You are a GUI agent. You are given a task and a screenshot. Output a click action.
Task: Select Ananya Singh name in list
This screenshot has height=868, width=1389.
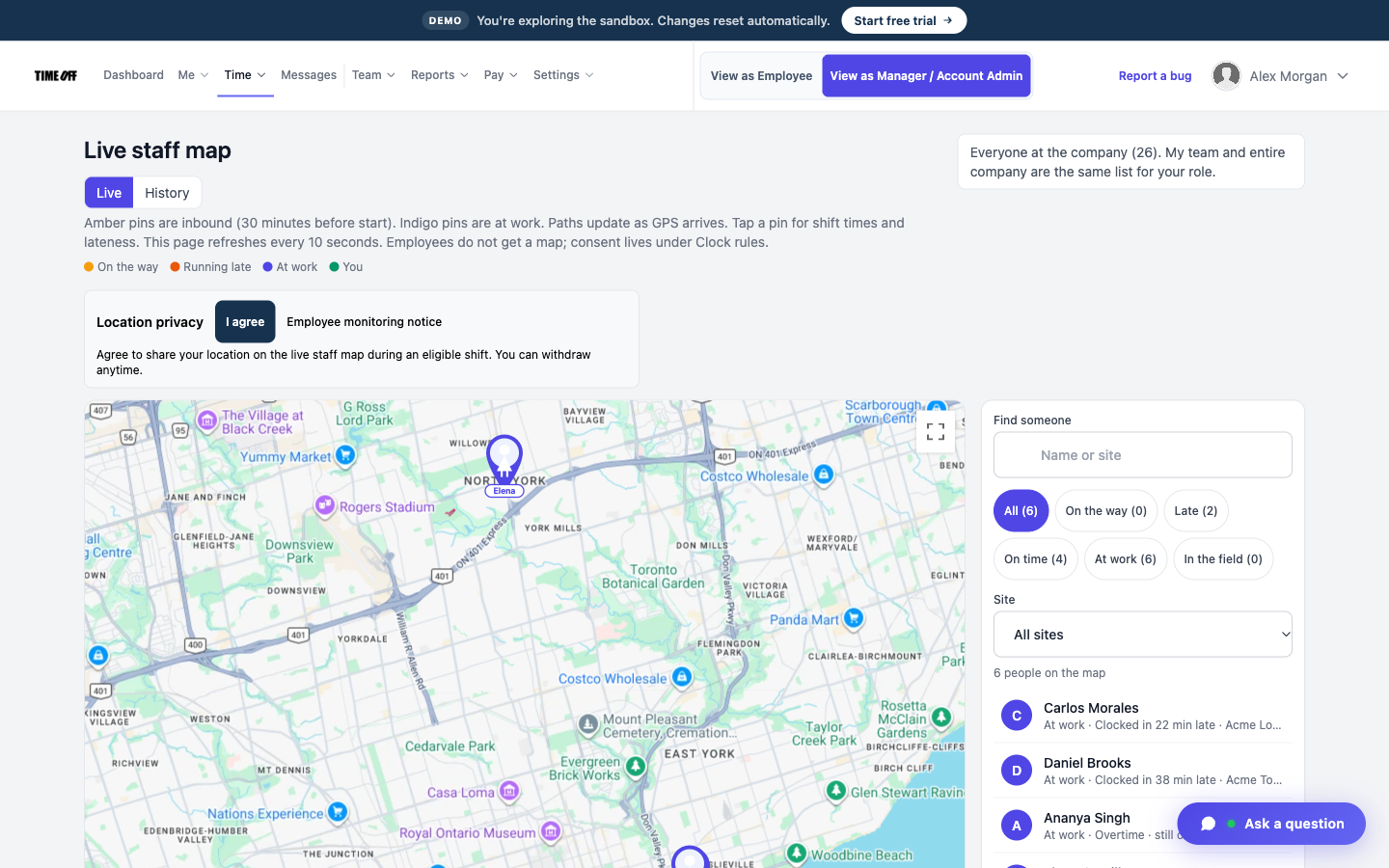1087,818
